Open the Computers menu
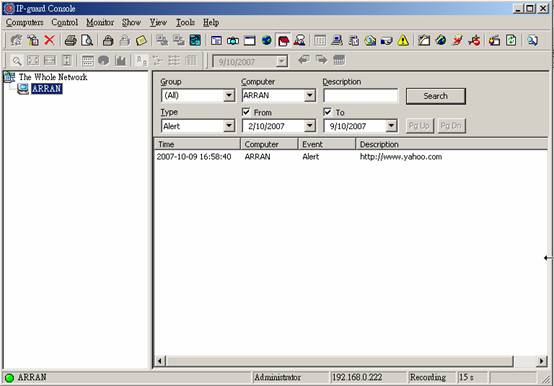 pyautogui.click(x=24, y=22)
